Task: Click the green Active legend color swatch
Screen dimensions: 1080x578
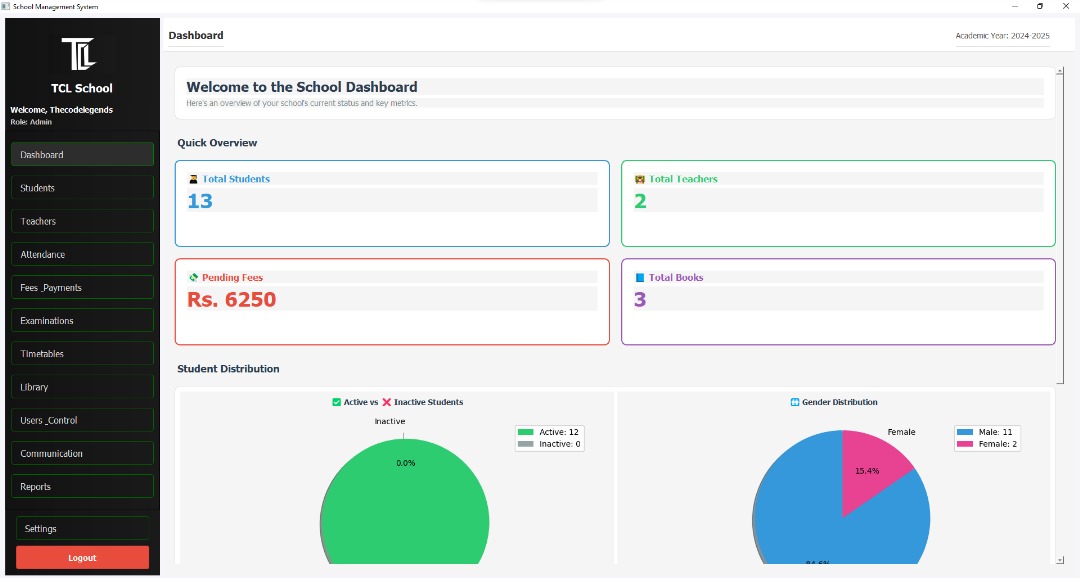Action: tap(526, 432)
